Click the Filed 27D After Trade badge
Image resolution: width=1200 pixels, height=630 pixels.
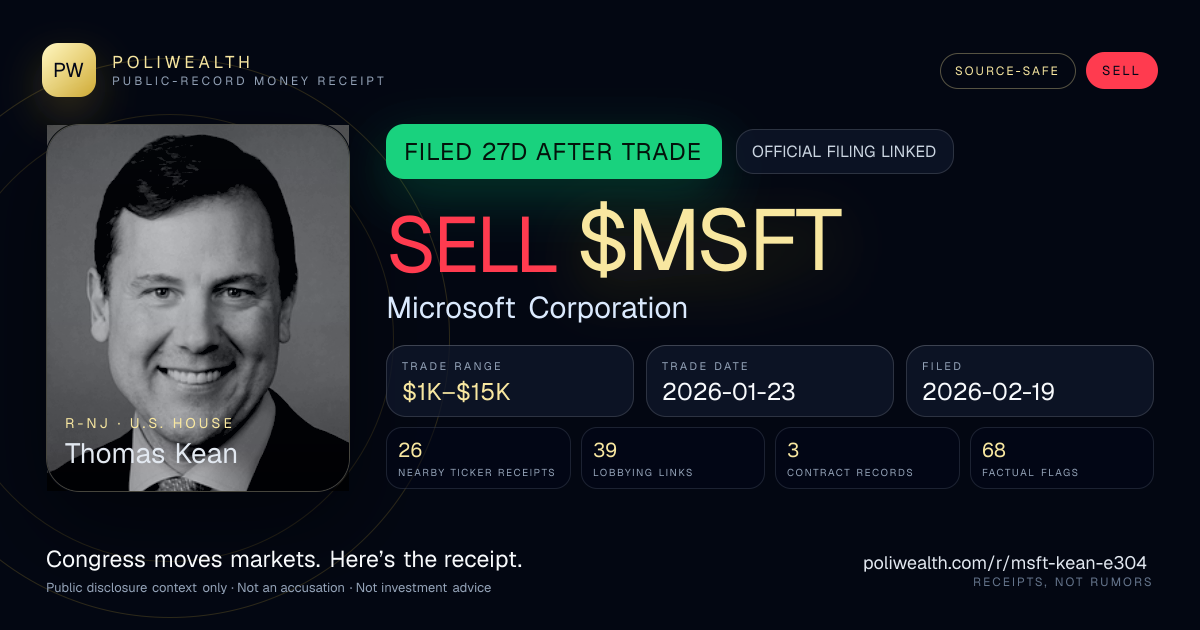554,152
